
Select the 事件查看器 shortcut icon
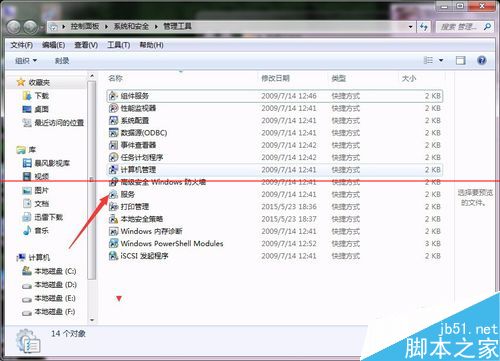114,145
